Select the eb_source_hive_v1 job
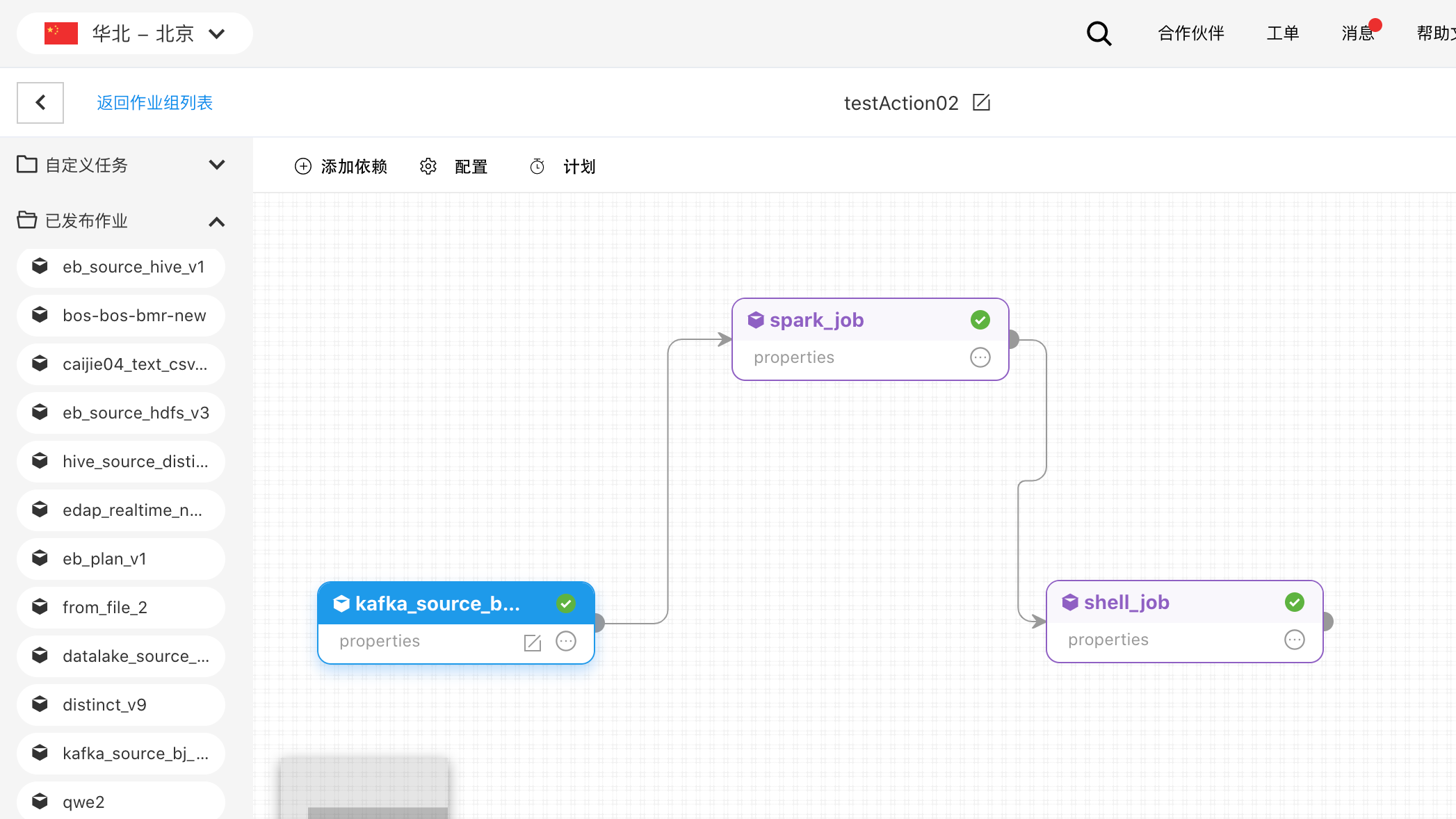 pos(121,267)
